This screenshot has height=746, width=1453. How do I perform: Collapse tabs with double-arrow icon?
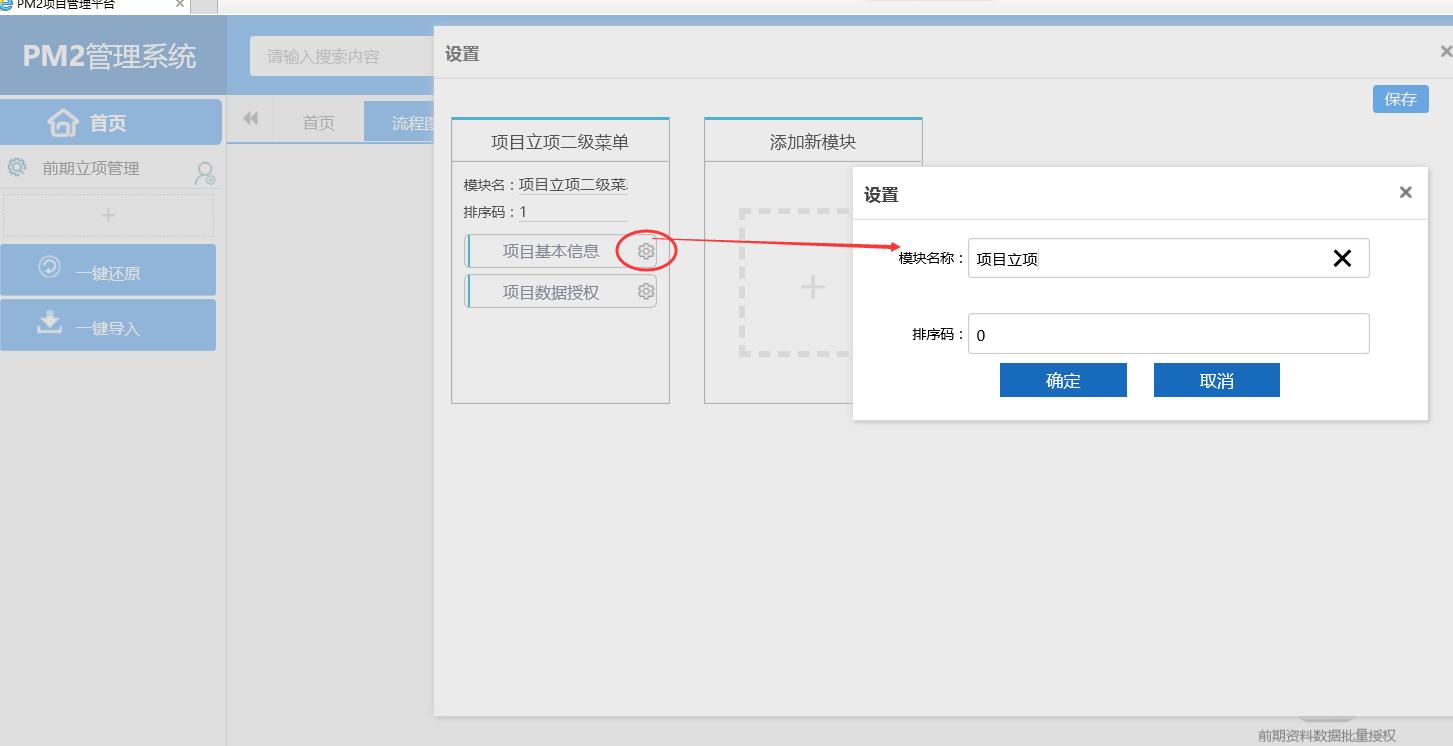click(x=250, y=119)
